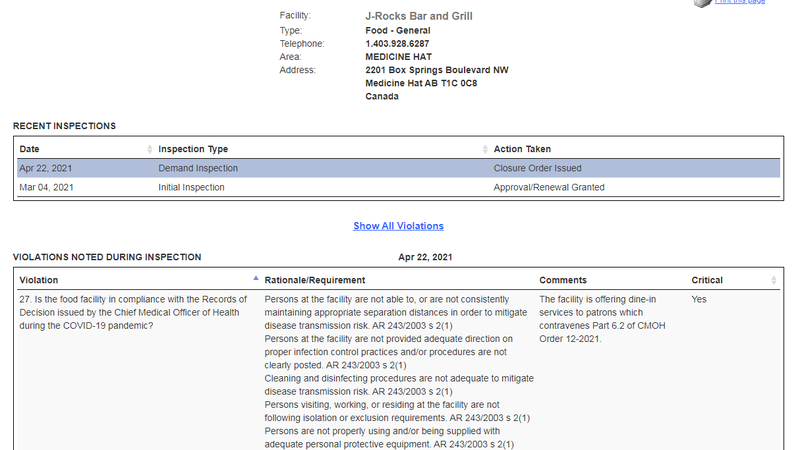The width and height of the screenshot is (800, 450).
Task: Click the 2201 Box Springs Boulevard NW address
Action: [x=437, y=70]
